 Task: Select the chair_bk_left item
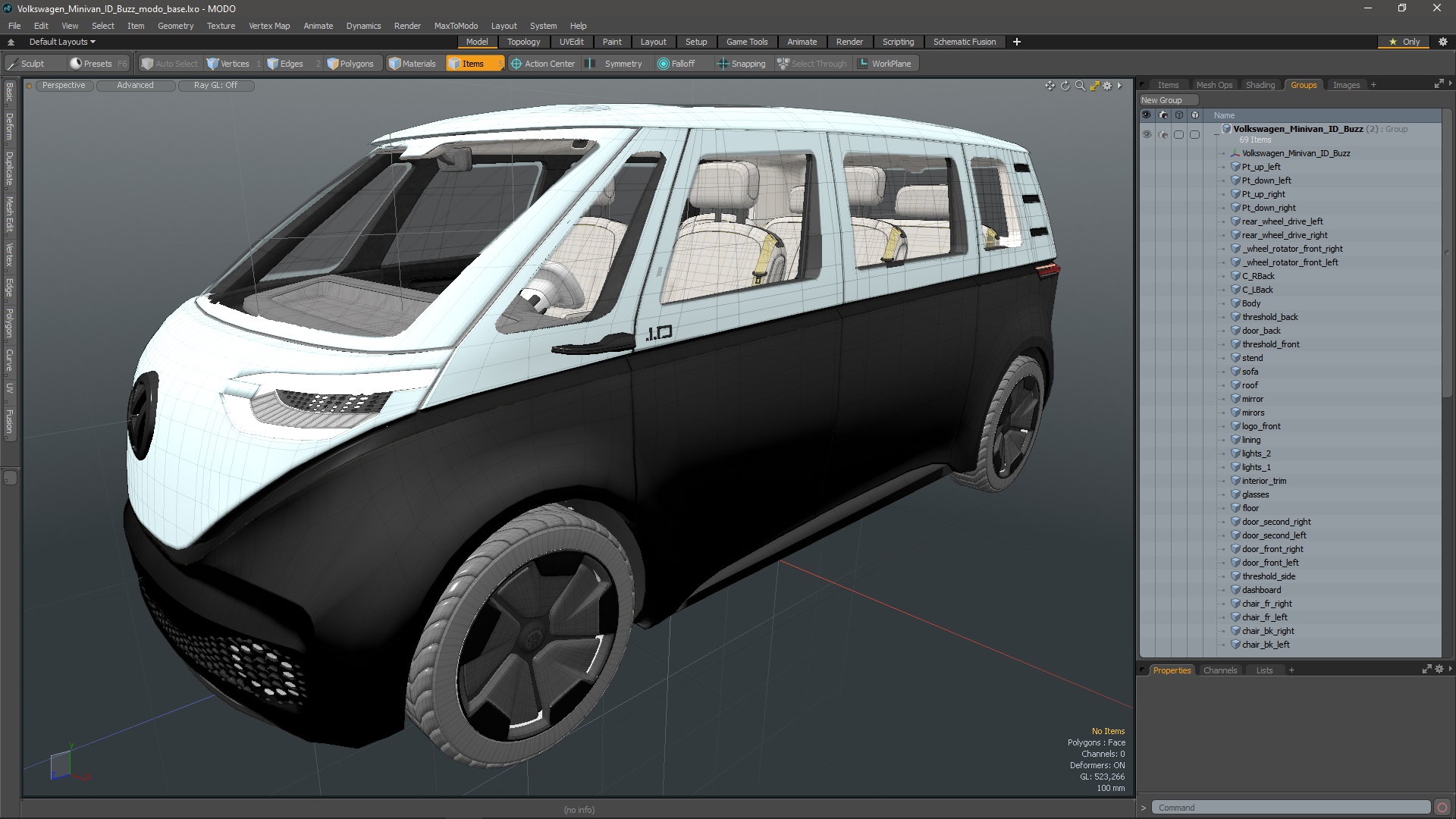pyautogui.click(x=1266, y=645)
